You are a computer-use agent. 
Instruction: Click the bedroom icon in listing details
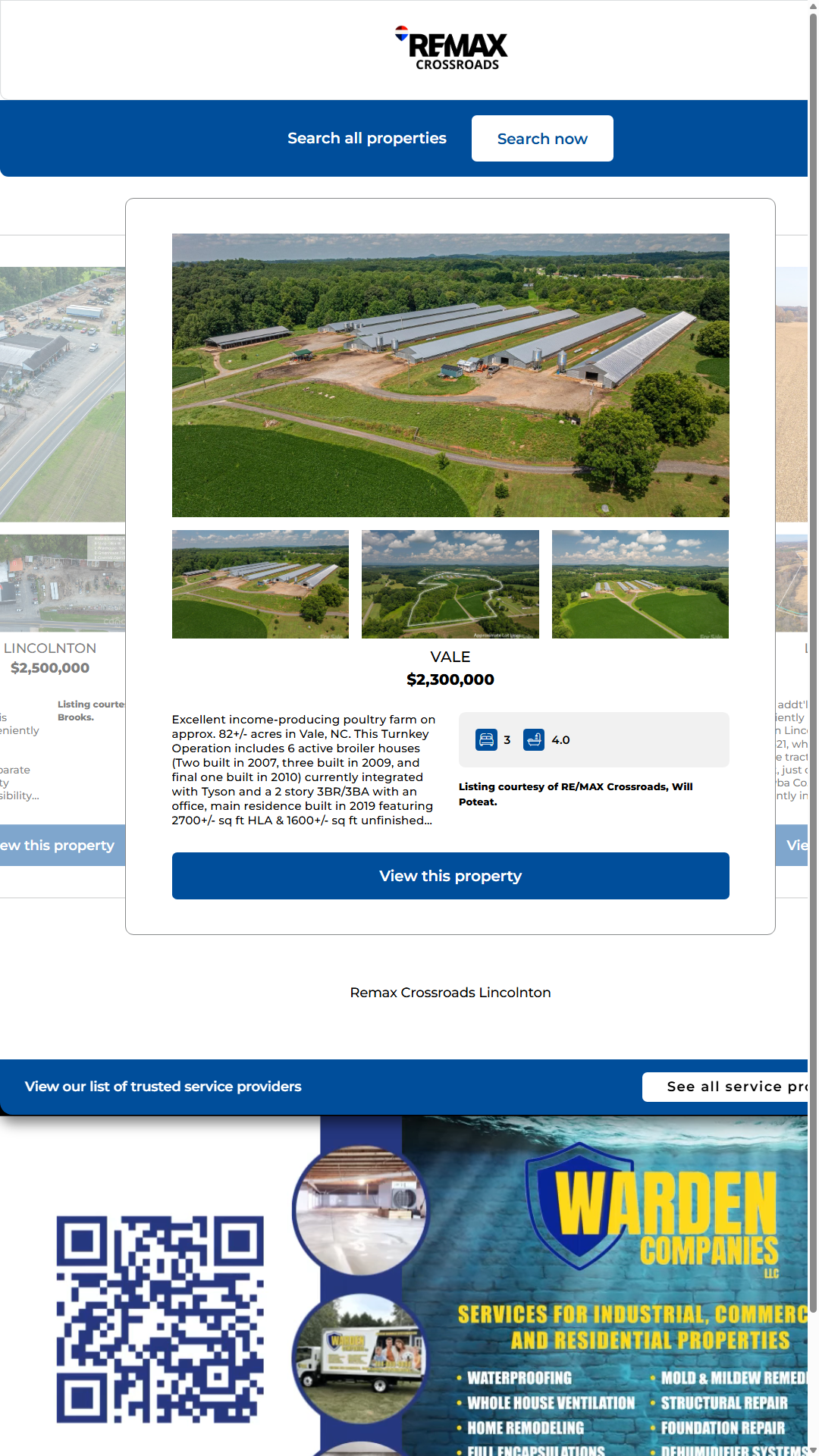pos(486,739)
